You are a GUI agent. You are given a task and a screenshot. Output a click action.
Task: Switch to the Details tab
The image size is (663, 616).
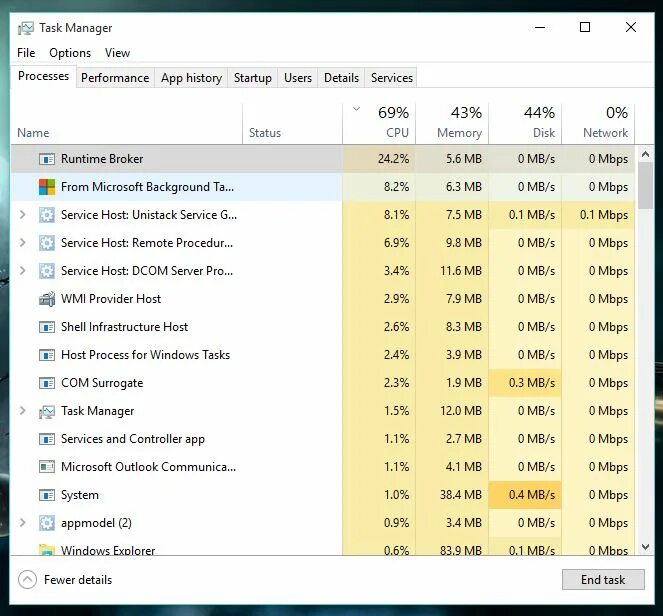pyautogui.click(x=341, y=78)
